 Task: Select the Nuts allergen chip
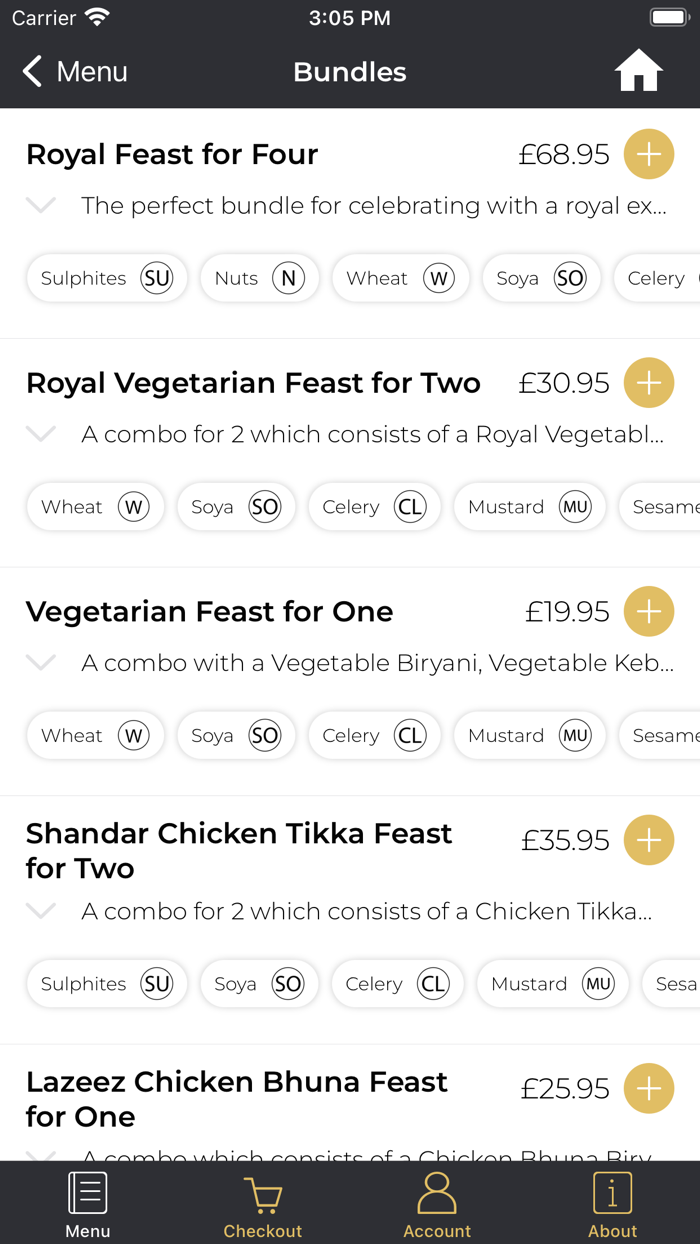coord(259,278)
